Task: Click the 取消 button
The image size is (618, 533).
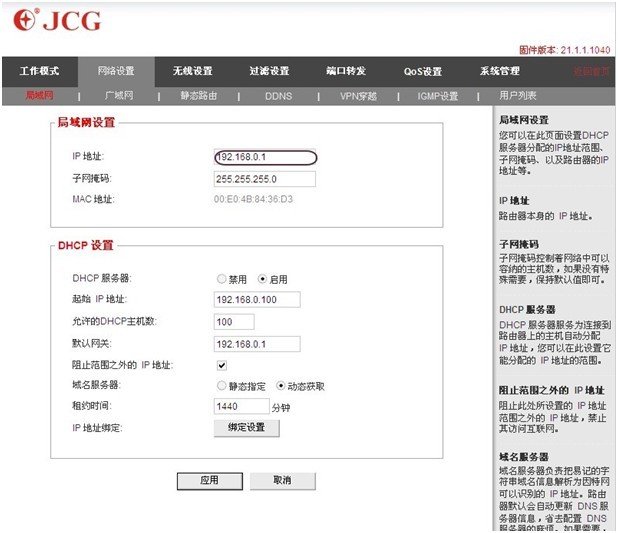Action: pyautogui.click(x=283, y=481)
